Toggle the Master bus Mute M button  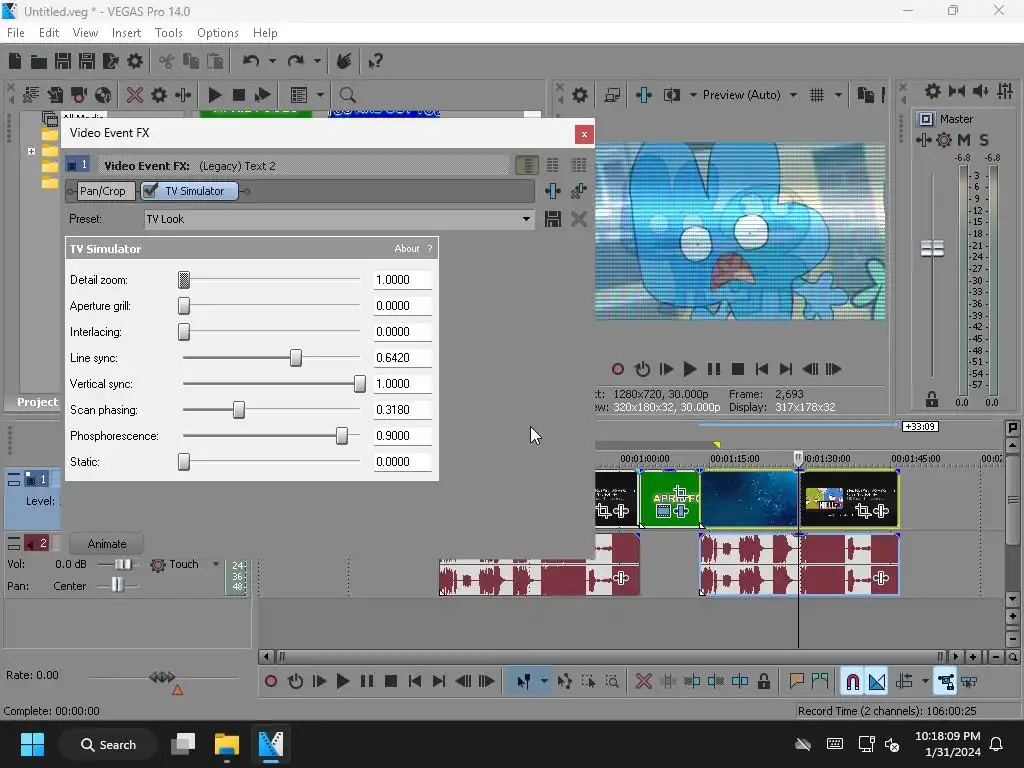[964, 140]
